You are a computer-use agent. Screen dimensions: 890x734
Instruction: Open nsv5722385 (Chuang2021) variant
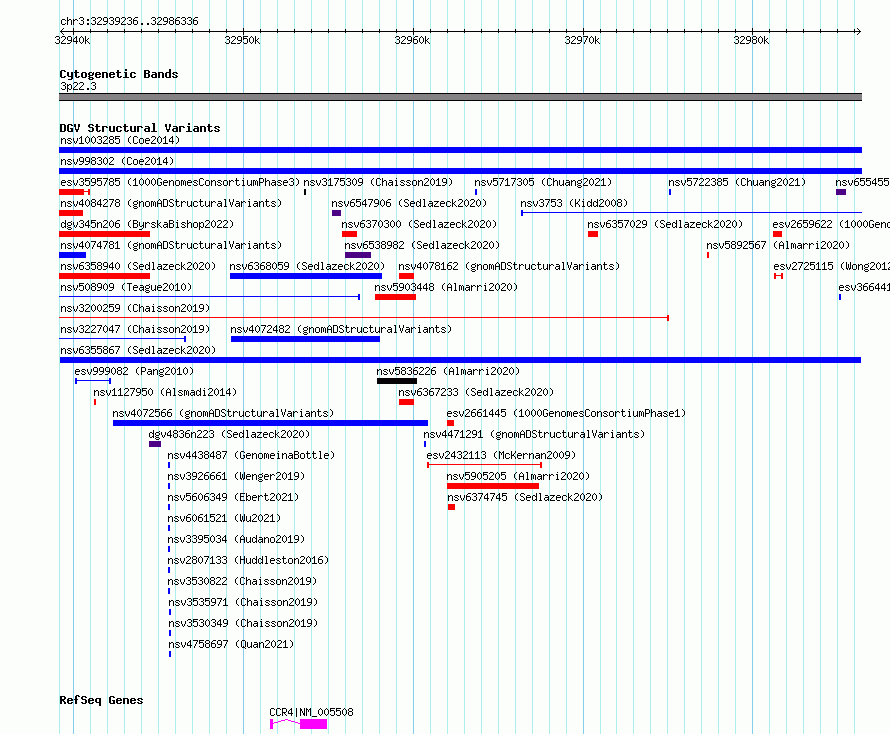(737, 182)
